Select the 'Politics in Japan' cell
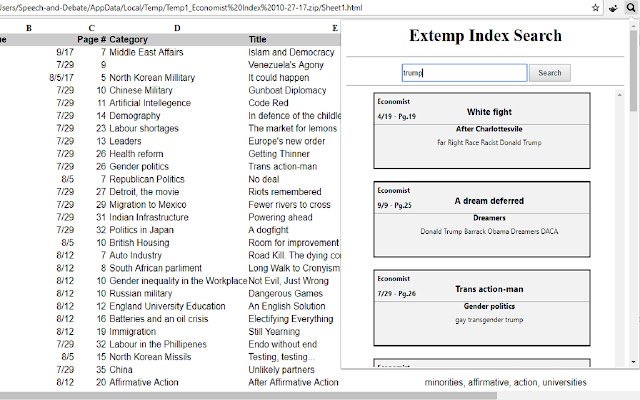 (141, 230)
